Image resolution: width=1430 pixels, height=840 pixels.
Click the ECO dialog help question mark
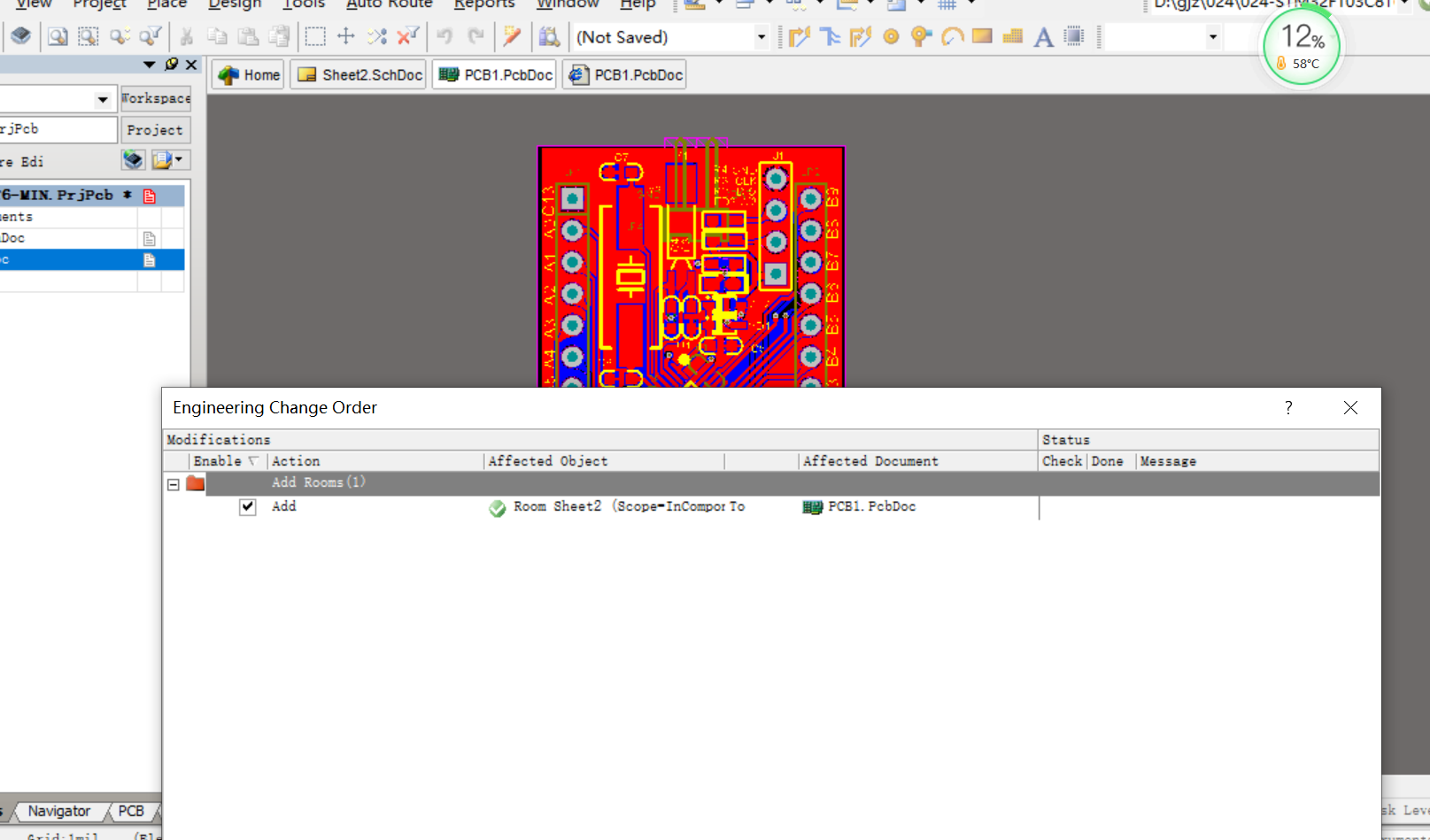click(x=1288, y=407)
